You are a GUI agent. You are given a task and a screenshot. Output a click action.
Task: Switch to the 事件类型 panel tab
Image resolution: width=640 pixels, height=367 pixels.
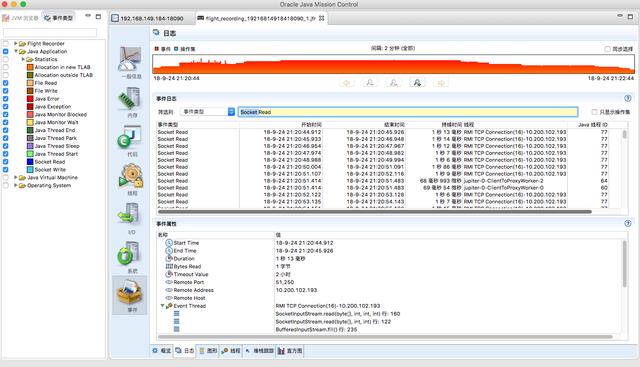click(x=59, y=18)
